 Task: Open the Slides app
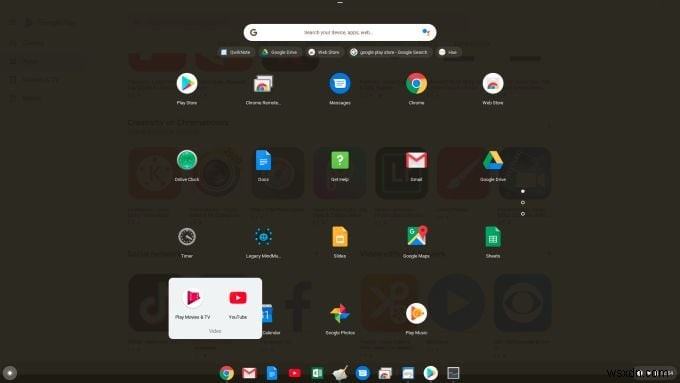pos(340,237)
